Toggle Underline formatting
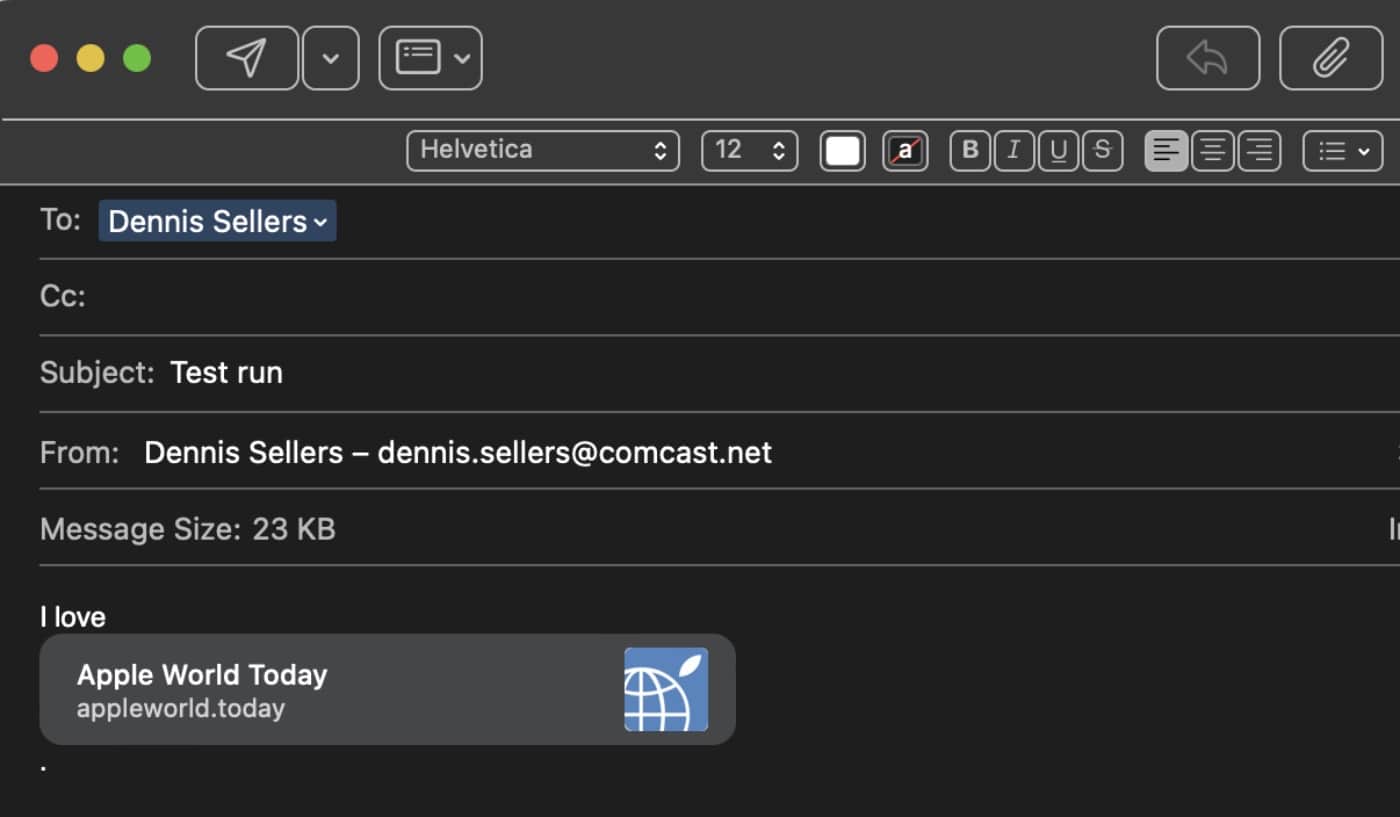 1058,151
